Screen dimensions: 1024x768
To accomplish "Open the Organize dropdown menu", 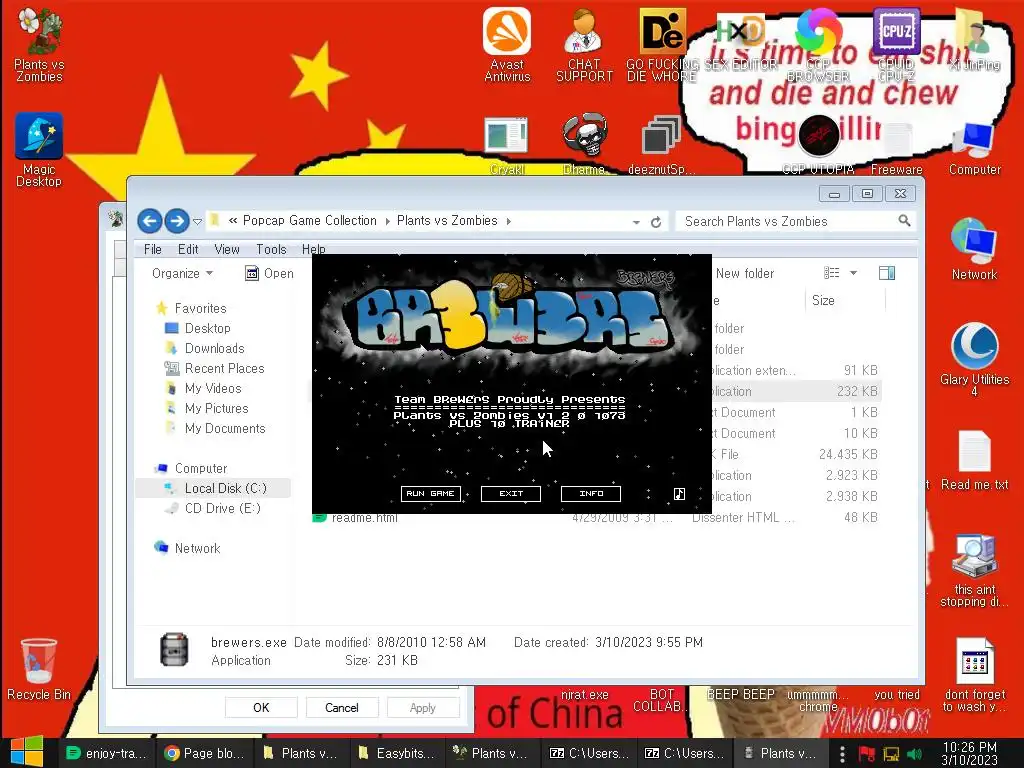I will click(x=182, y=273).
